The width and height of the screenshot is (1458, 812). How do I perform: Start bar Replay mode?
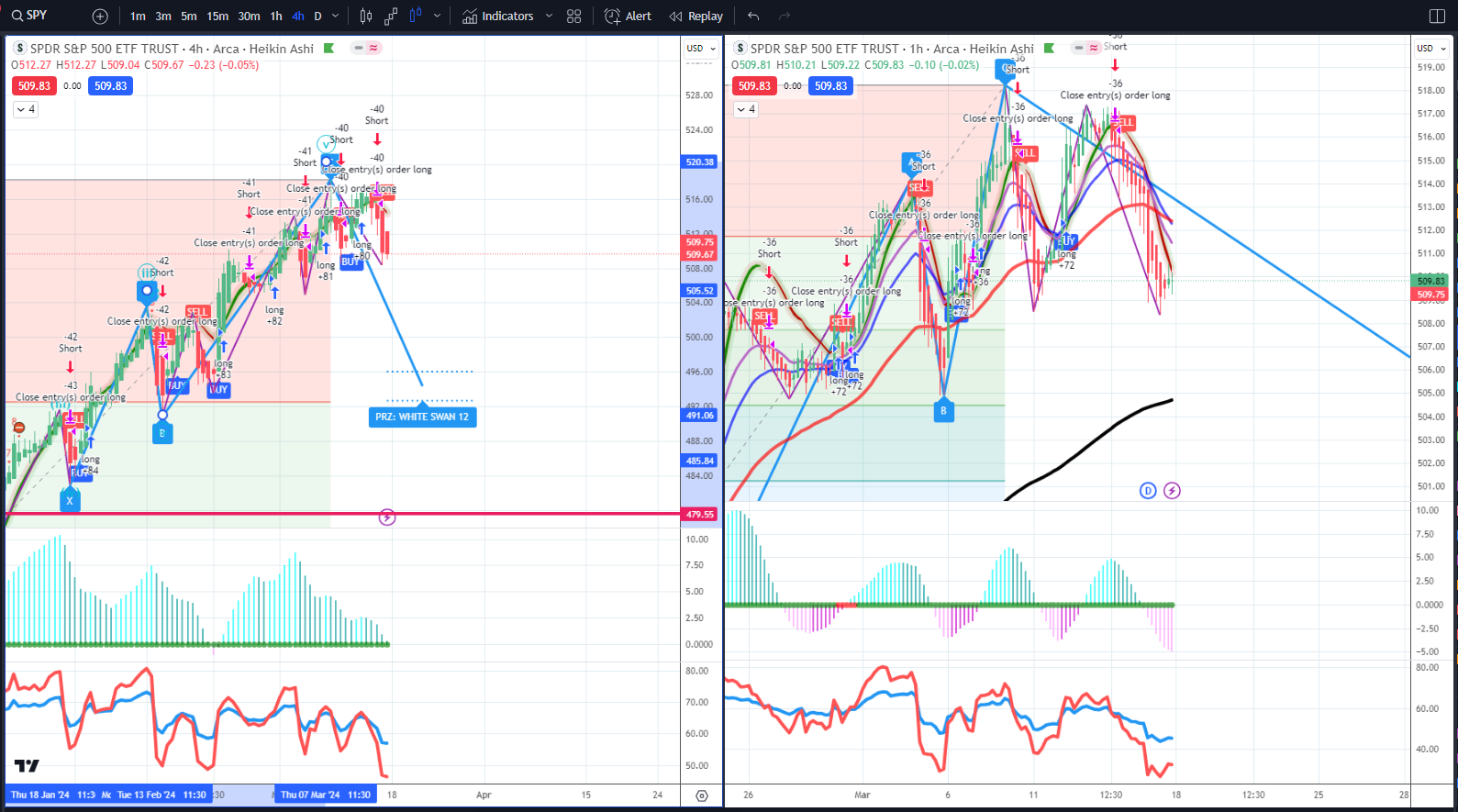(696, 17)
